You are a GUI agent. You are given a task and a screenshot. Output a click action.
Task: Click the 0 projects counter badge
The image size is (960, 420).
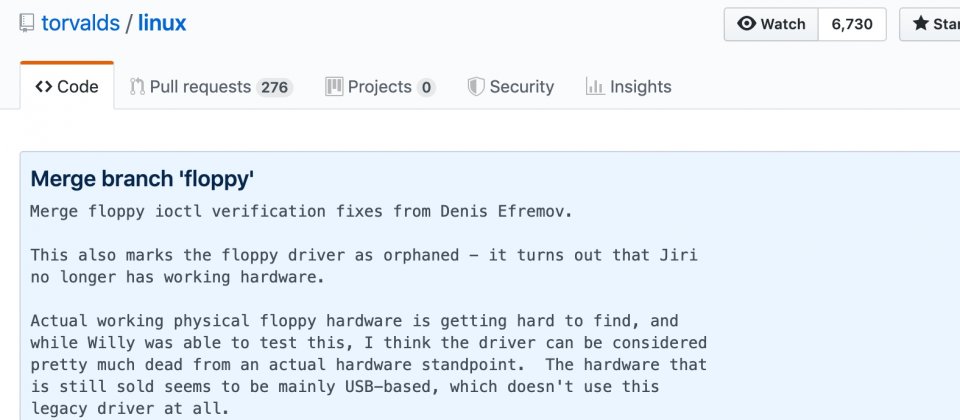(426, 88)
